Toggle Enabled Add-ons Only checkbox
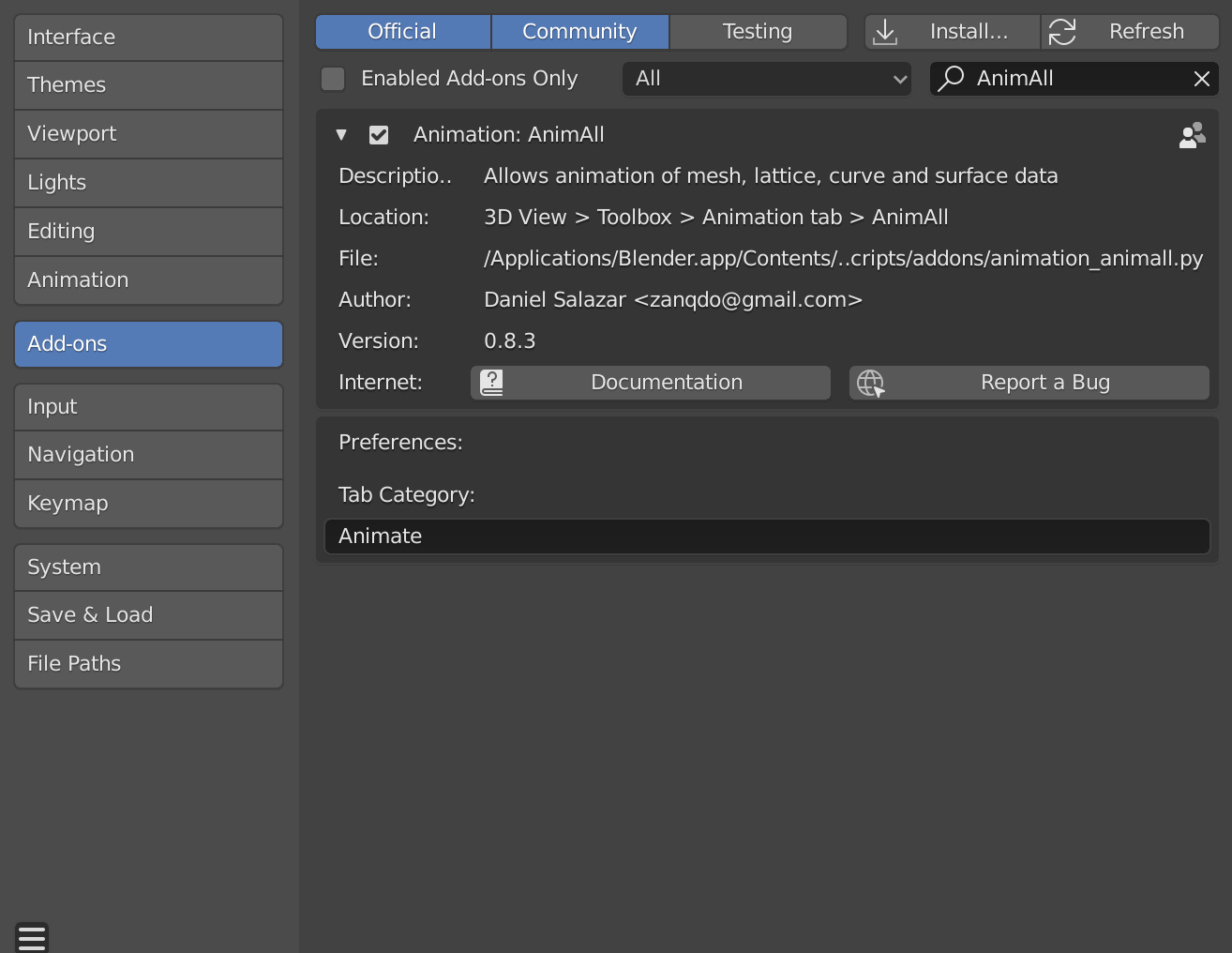 pyautogui.click(x=333, y=79)
